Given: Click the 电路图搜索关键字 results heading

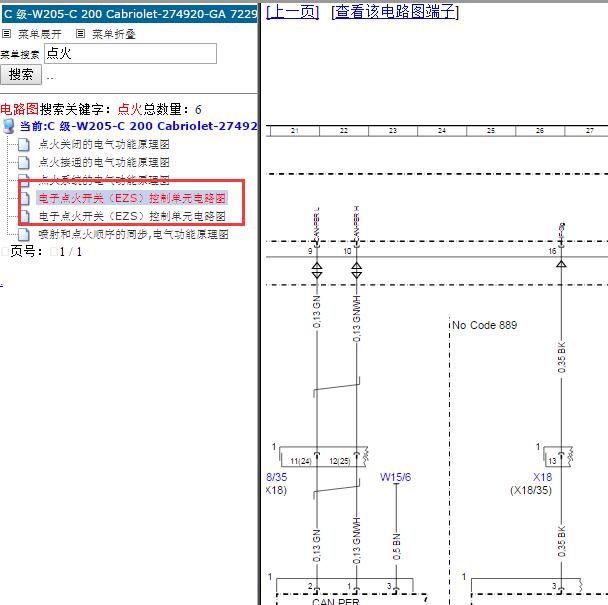Looking at the screenshot, I should tap(101, 109).
